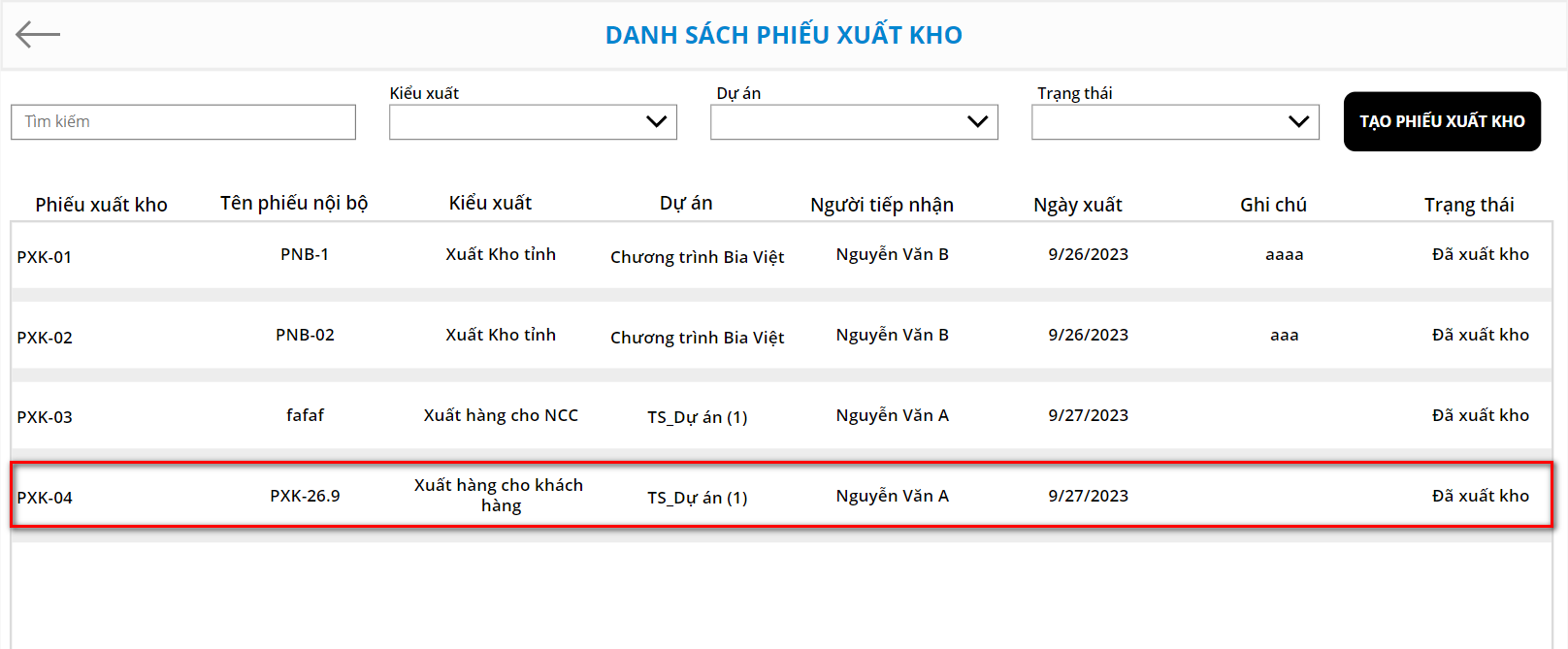This screenshot has height=649, width=1568.
Task: Select the PXK-01 cell
Action: pyautogui.click(x=45, y=257)
